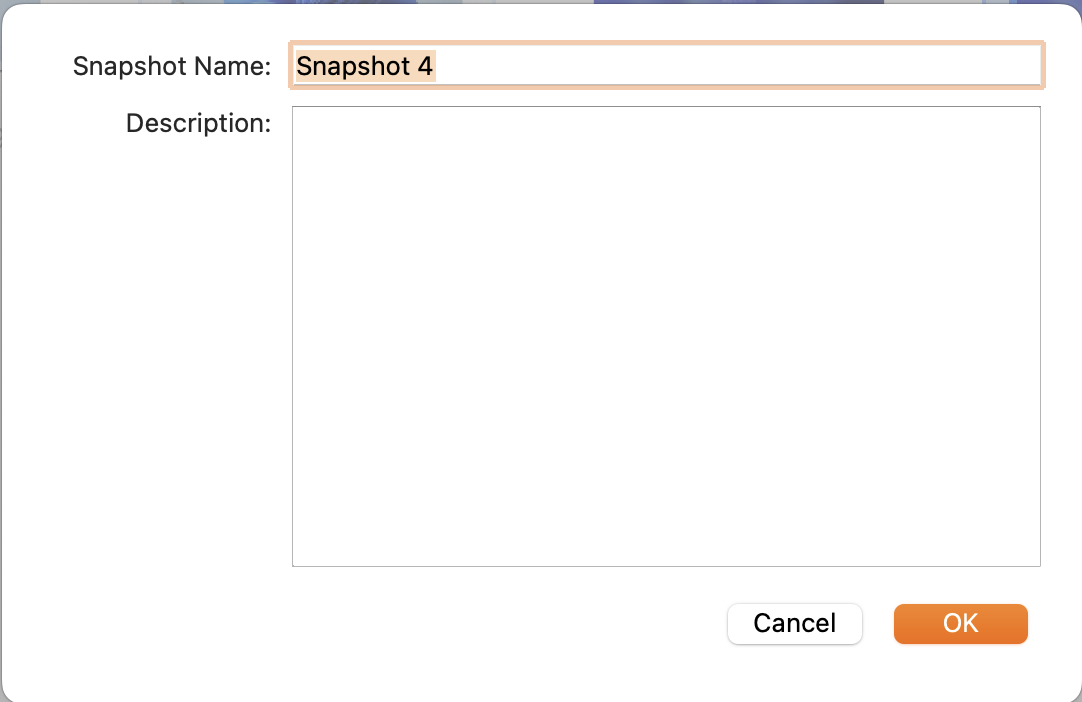The width and height of the screenshot is (1082, 702).
Task: Confirm the snapshot with the orange OK button
Action: 960,623
